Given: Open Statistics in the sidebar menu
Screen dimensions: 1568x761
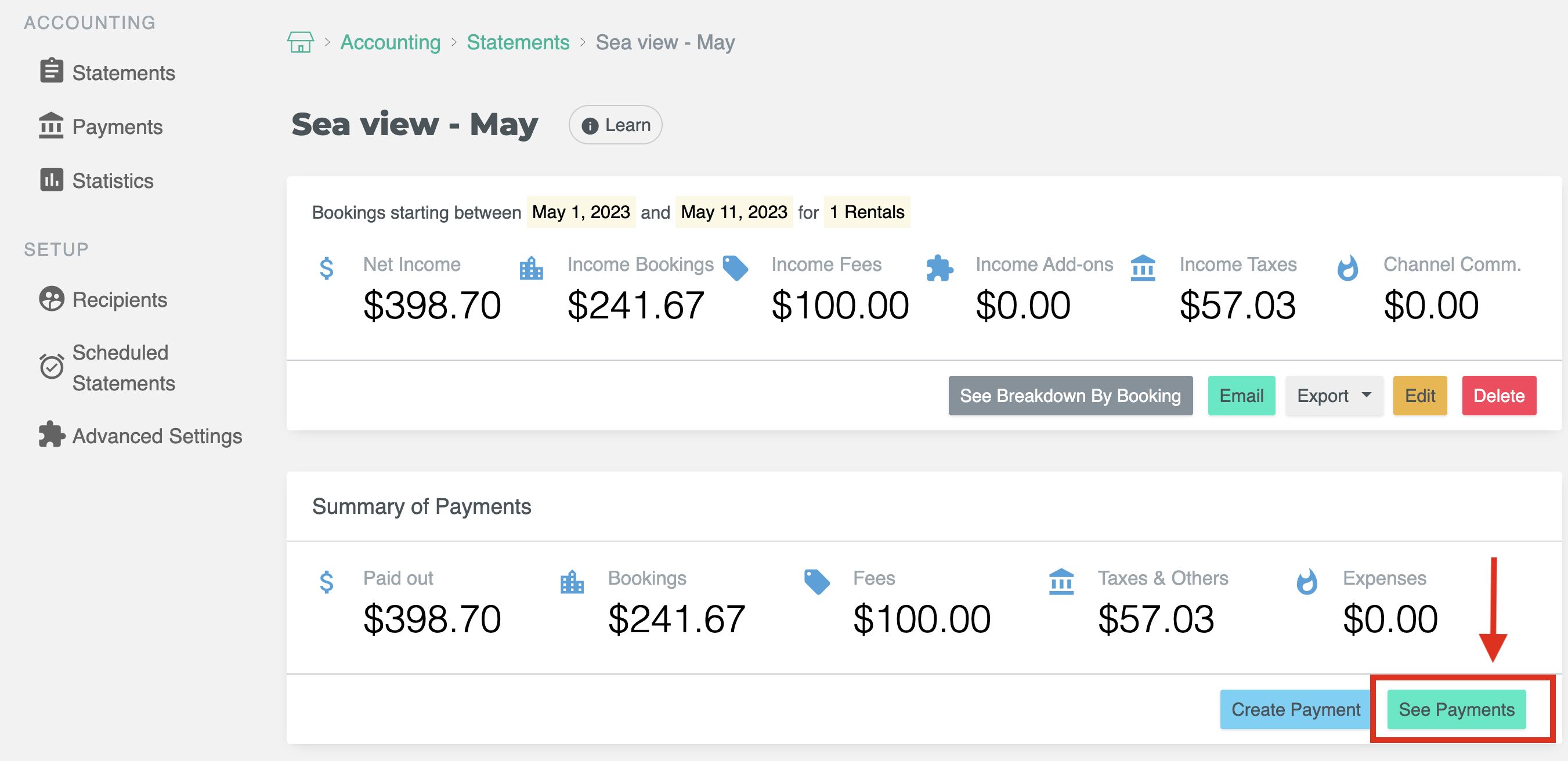Looking at the screenshot, I should tap(113, 180).
